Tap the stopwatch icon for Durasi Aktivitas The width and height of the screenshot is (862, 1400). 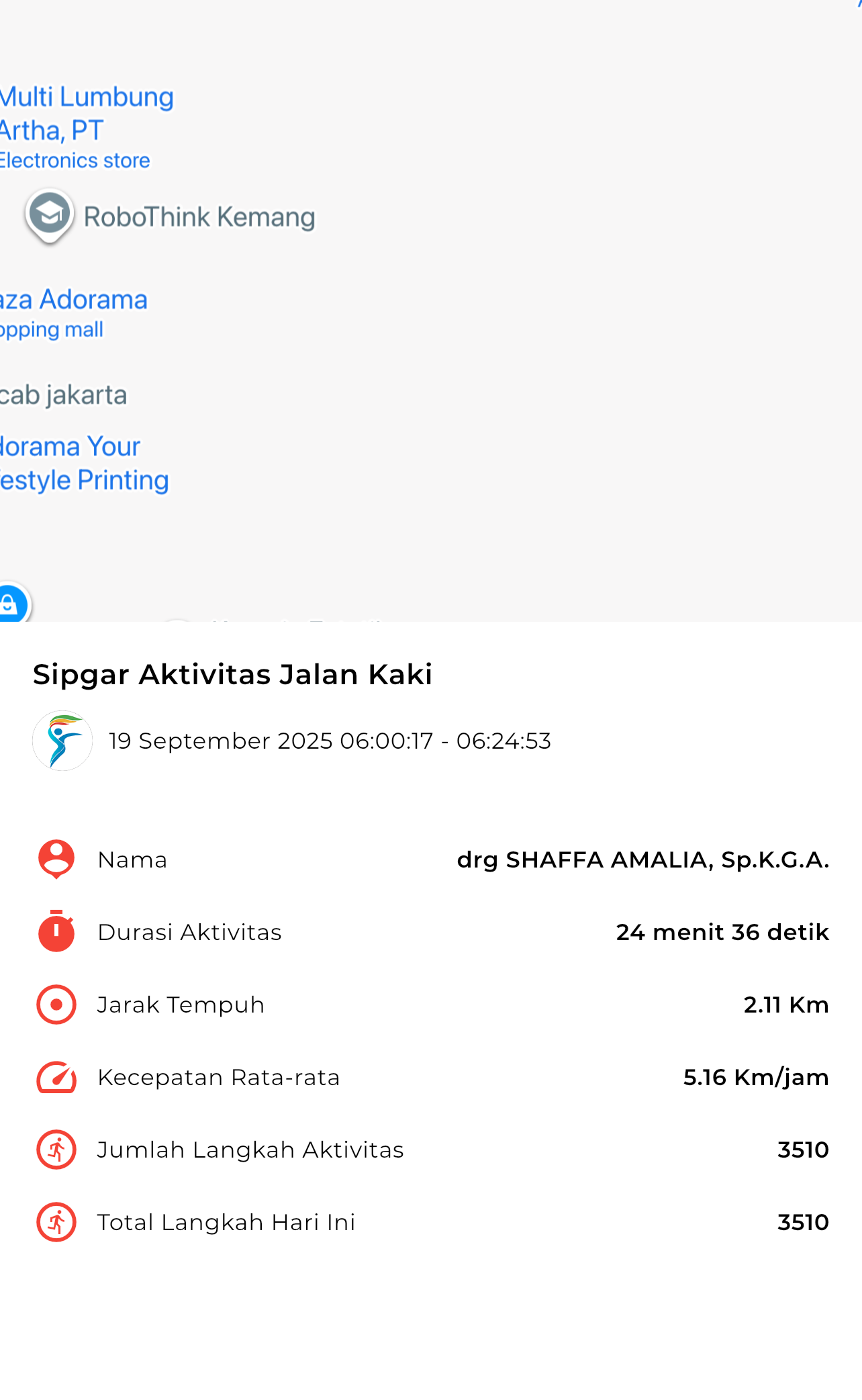(x=56, y=931)
